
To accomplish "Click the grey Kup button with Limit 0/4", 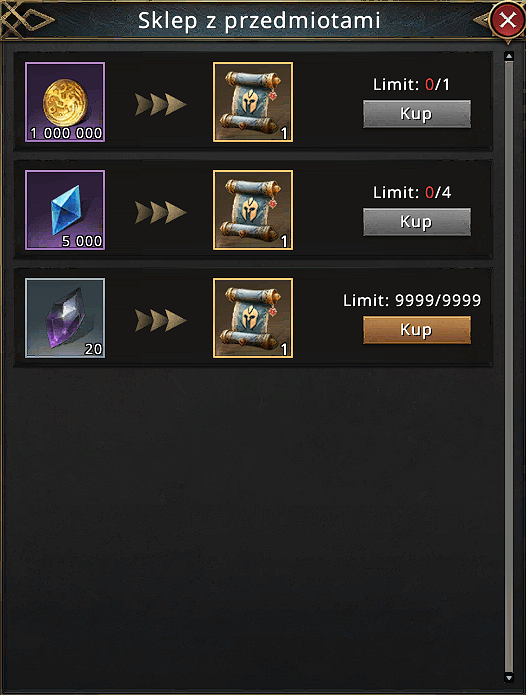I will (x=417, y=222).
